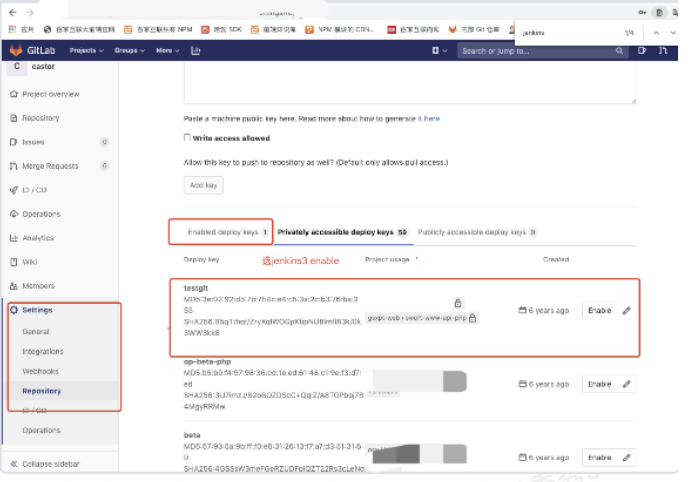Image resolution: width=700 pixels, height=482 pixels.
Task: Click the beta key title
Action: pyautogui.click(x=192, y=435)
